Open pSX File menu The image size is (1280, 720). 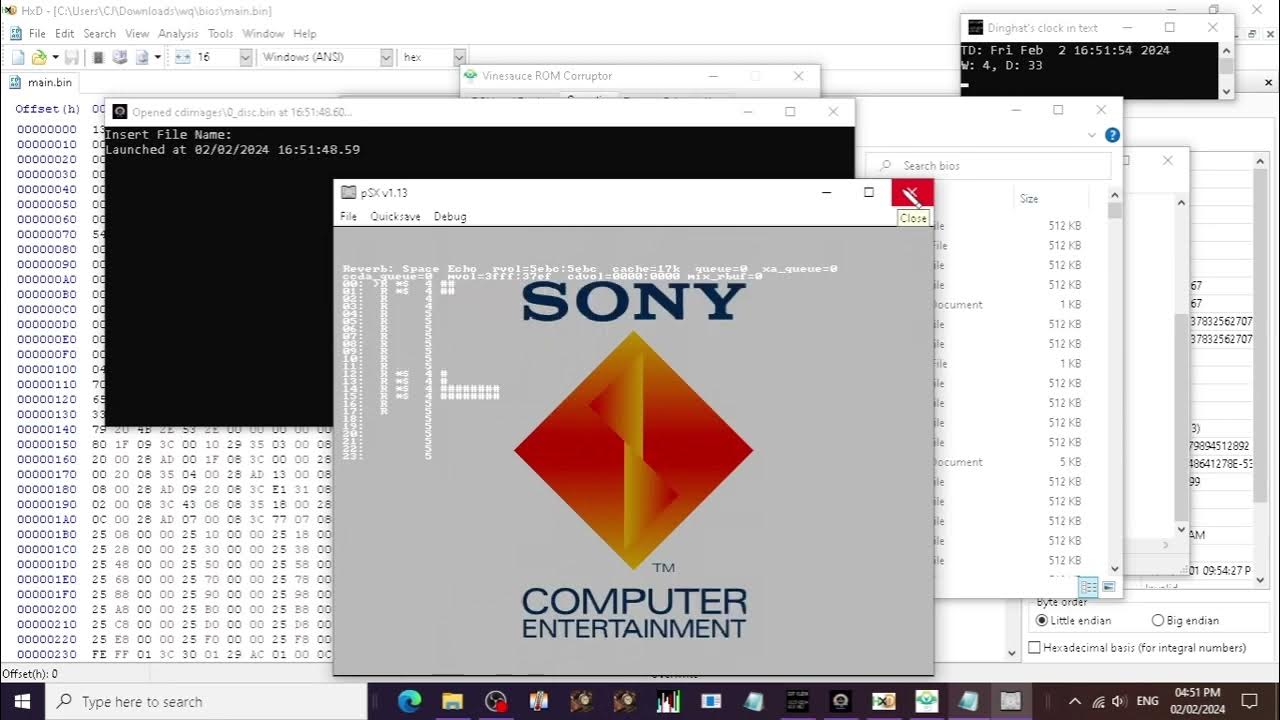point(348,216)
